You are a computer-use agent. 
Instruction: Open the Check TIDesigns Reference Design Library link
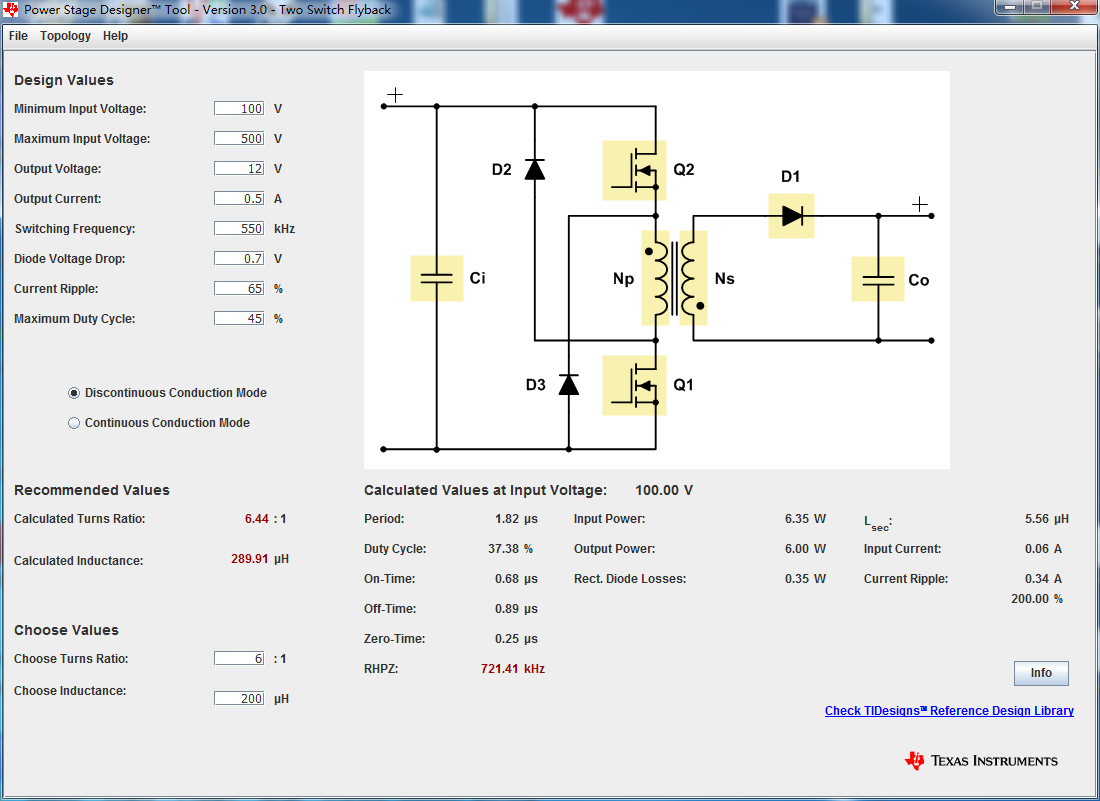pyautogui.click(x=949, y=711)
